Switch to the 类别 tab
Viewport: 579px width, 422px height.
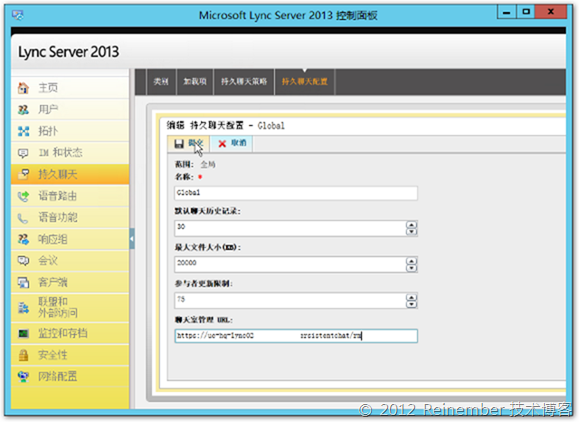161,82
